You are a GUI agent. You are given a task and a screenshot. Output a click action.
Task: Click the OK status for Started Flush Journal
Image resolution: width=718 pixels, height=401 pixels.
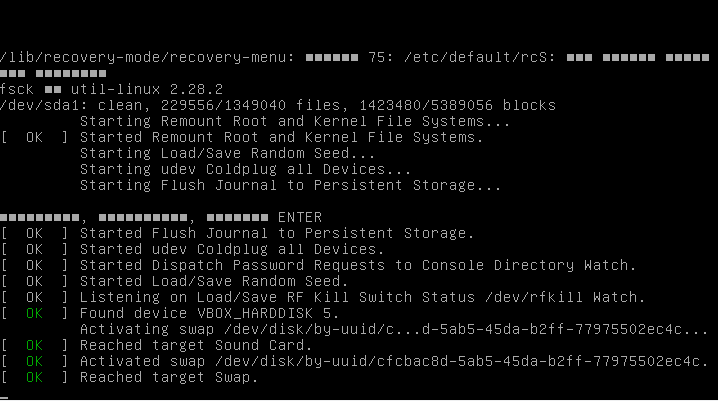point(34,233)
